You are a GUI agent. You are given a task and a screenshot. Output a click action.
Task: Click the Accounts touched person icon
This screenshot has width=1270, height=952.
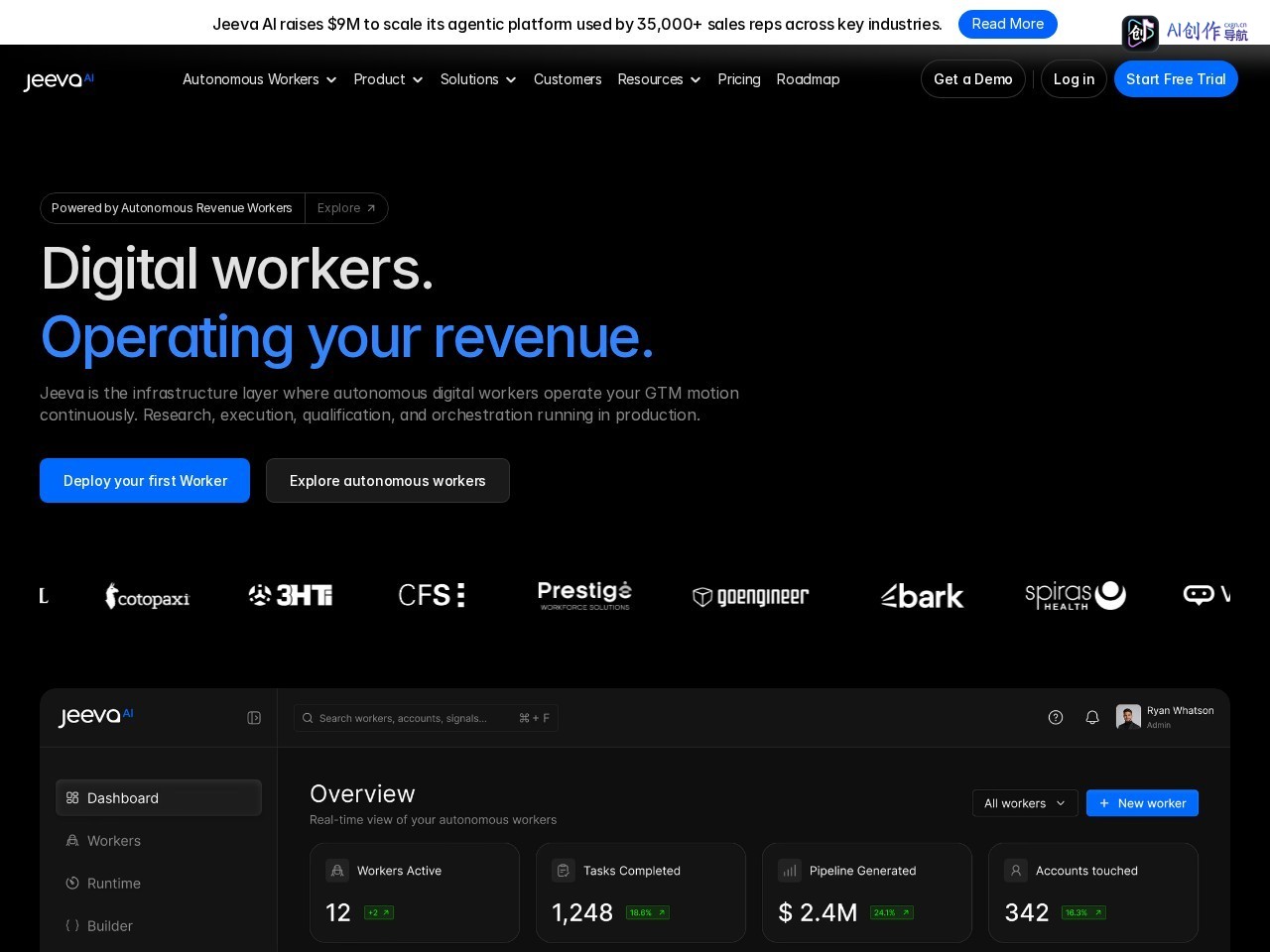pos(1016,871)
